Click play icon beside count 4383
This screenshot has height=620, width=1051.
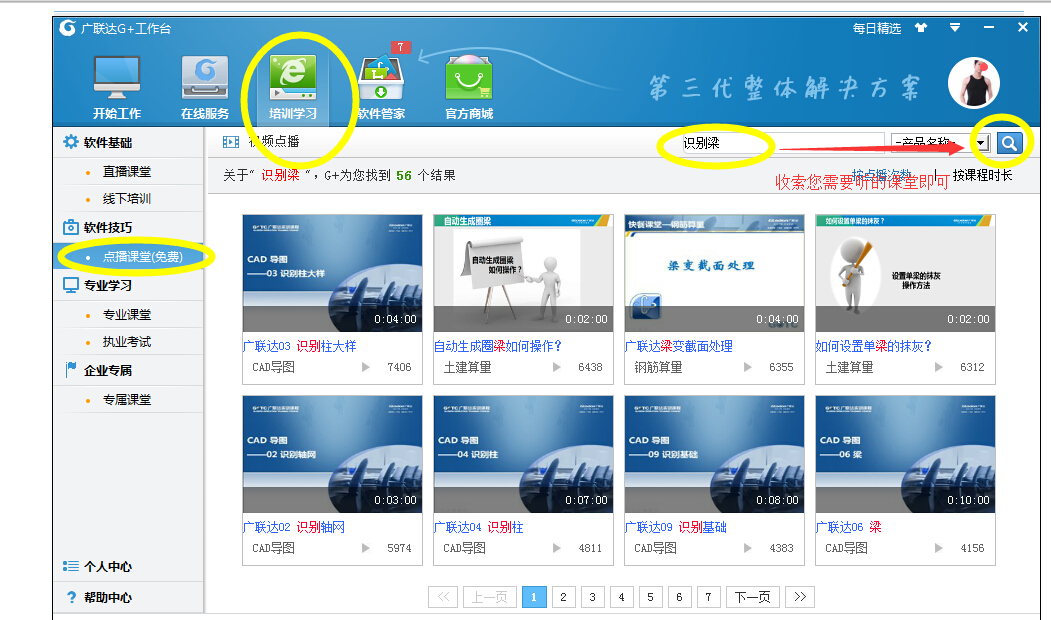coord(748,548)
